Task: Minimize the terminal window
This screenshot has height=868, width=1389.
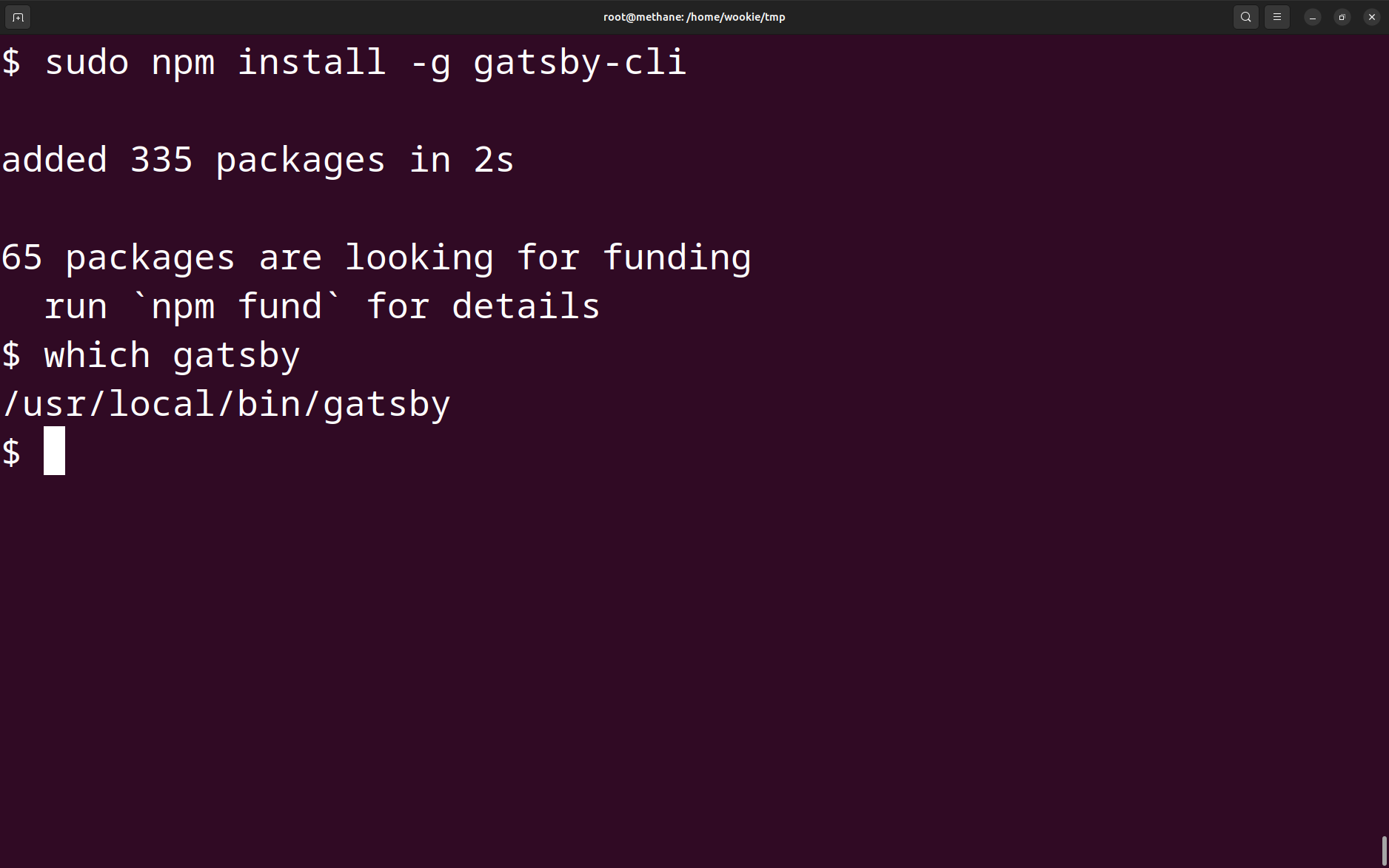Action: [x=1311, y=16]
